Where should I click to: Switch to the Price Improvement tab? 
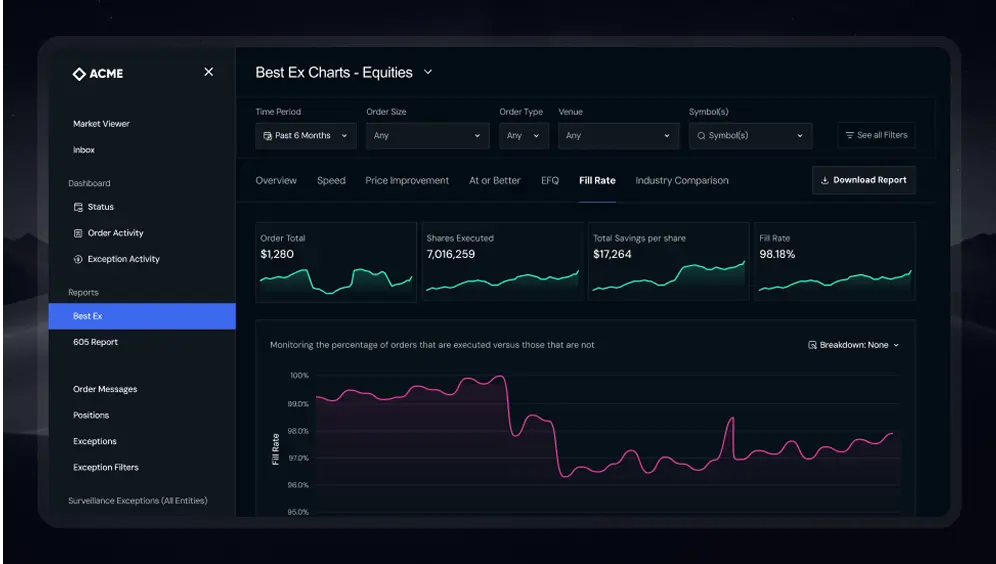coord(407,180)
